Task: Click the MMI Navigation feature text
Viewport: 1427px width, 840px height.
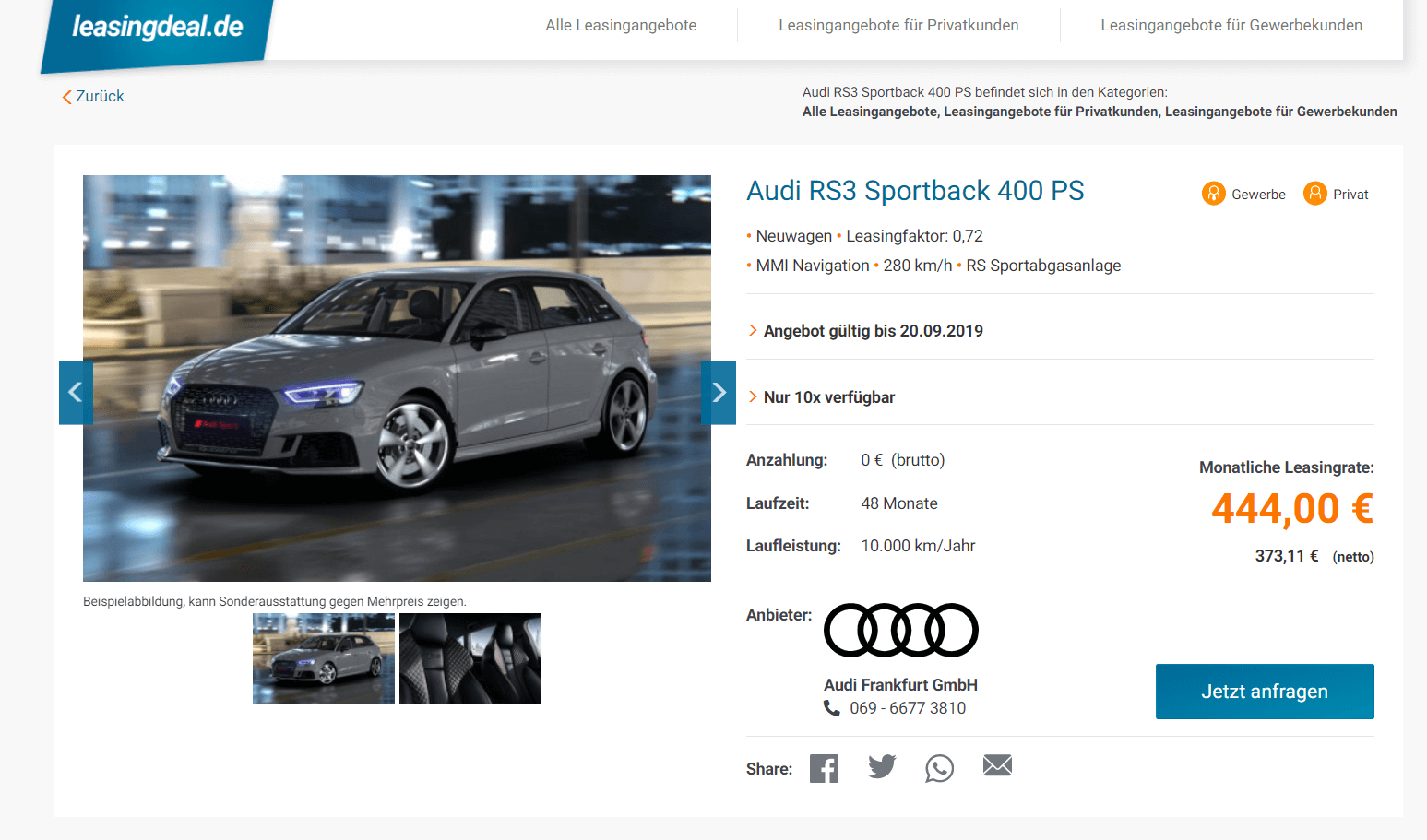Action: tap(813, 266)
